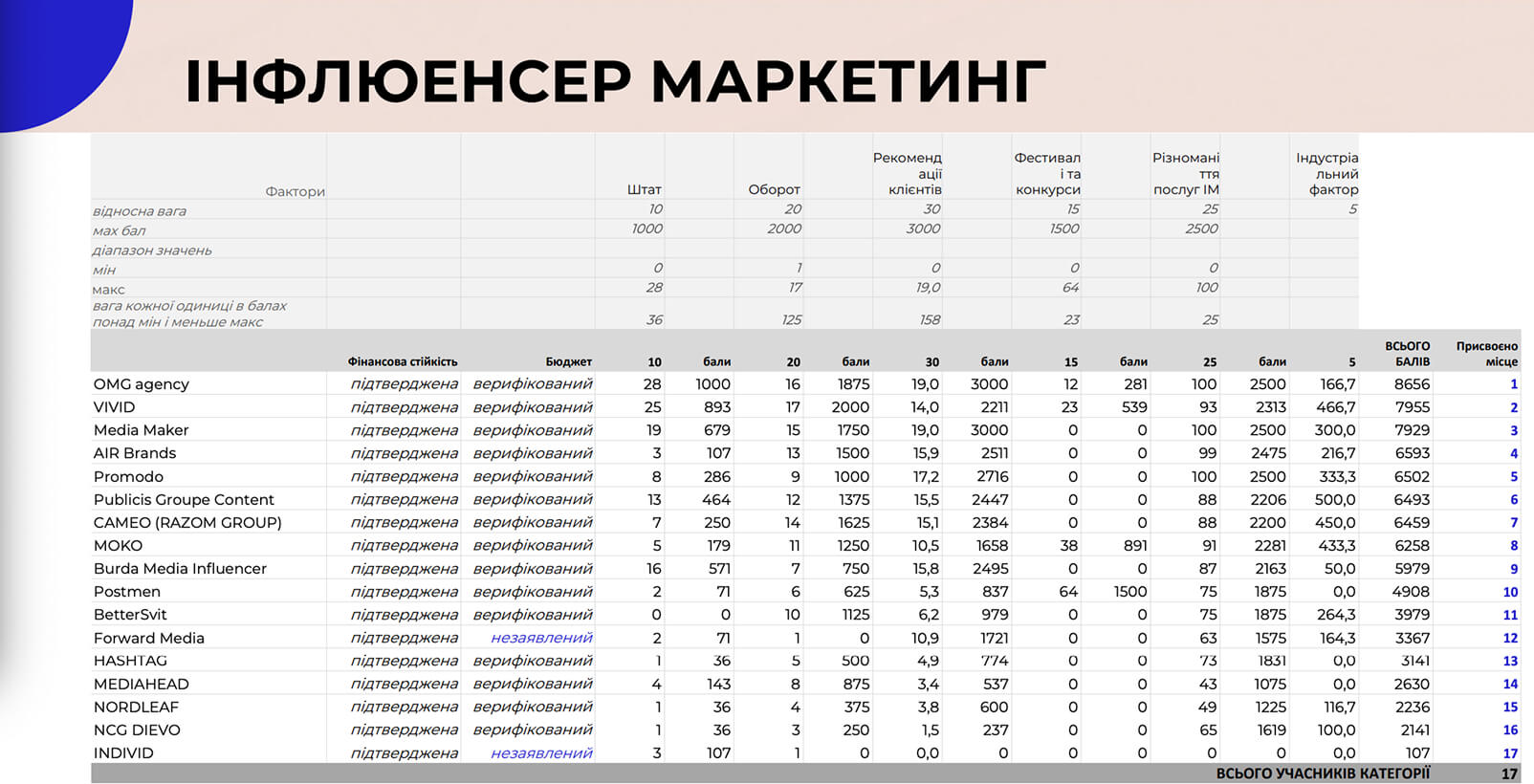Click the Різноманіття послуг IM header
This screenshot has width=1534, height=784.
tap(1186, 174)
